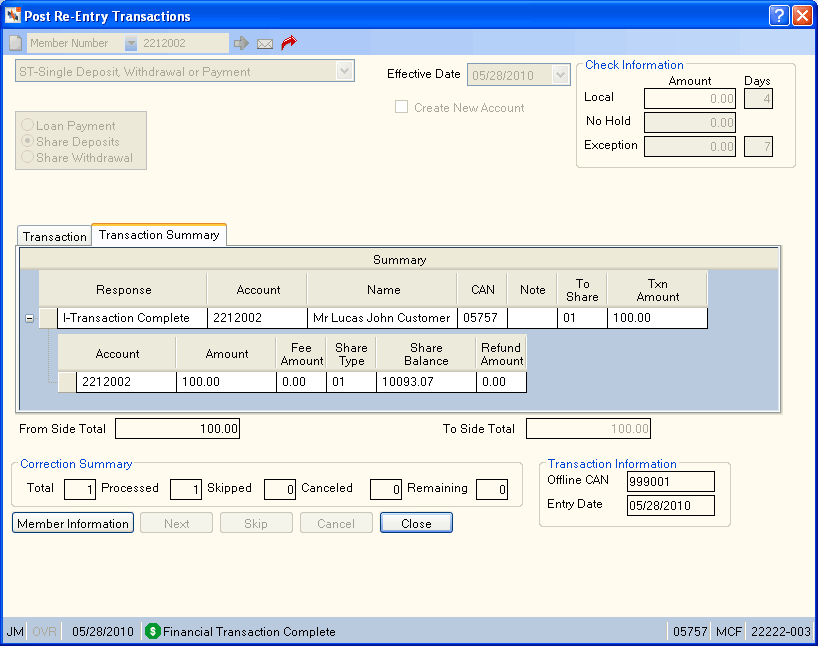Click the Cancel button
818x646 pixels.
click(336, 523)
